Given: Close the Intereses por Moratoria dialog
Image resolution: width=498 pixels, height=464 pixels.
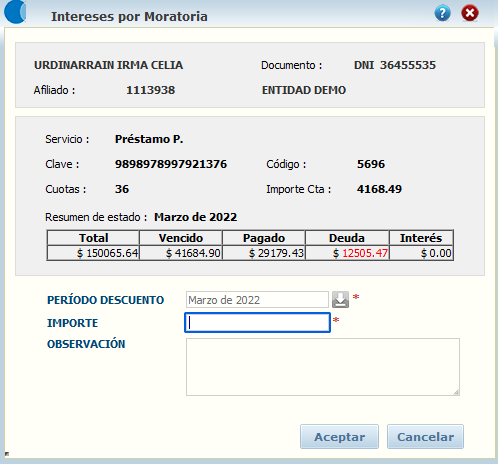Looking at the screenshot, I should pos(470,13).
